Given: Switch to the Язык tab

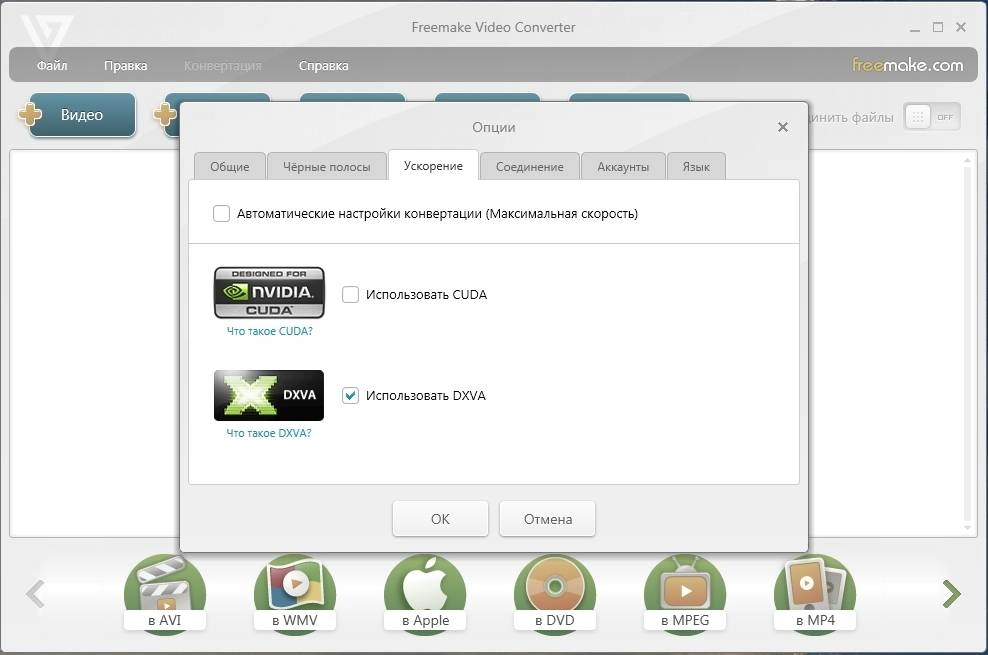Looking at the screenshot, I should point(696,167).
